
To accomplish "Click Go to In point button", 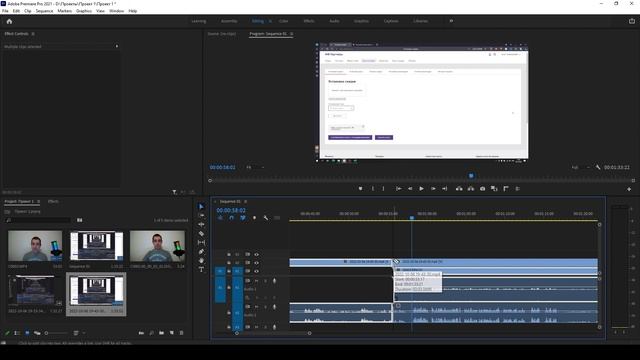I will point(398,189).
